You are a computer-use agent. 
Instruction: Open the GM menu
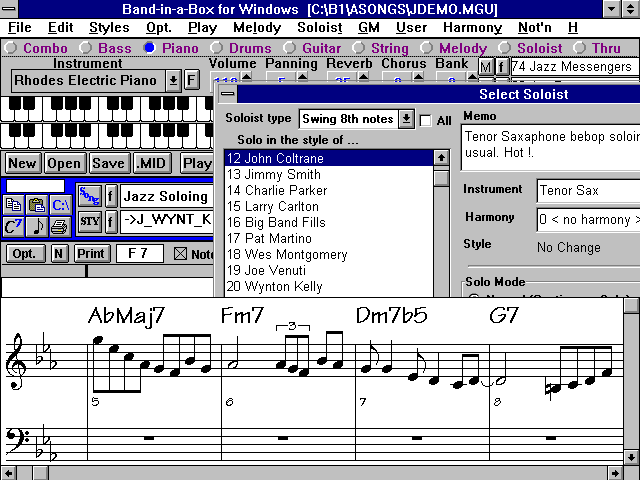(x=369, y=27)
